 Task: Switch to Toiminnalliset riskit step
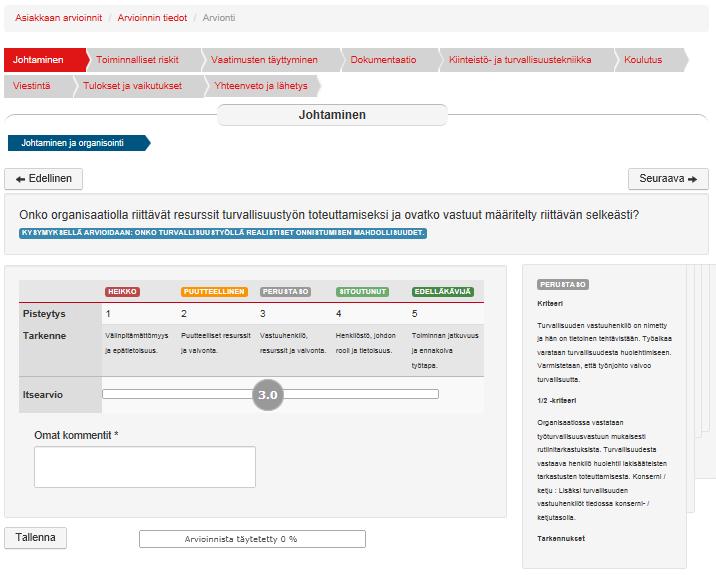click(143, 60)
